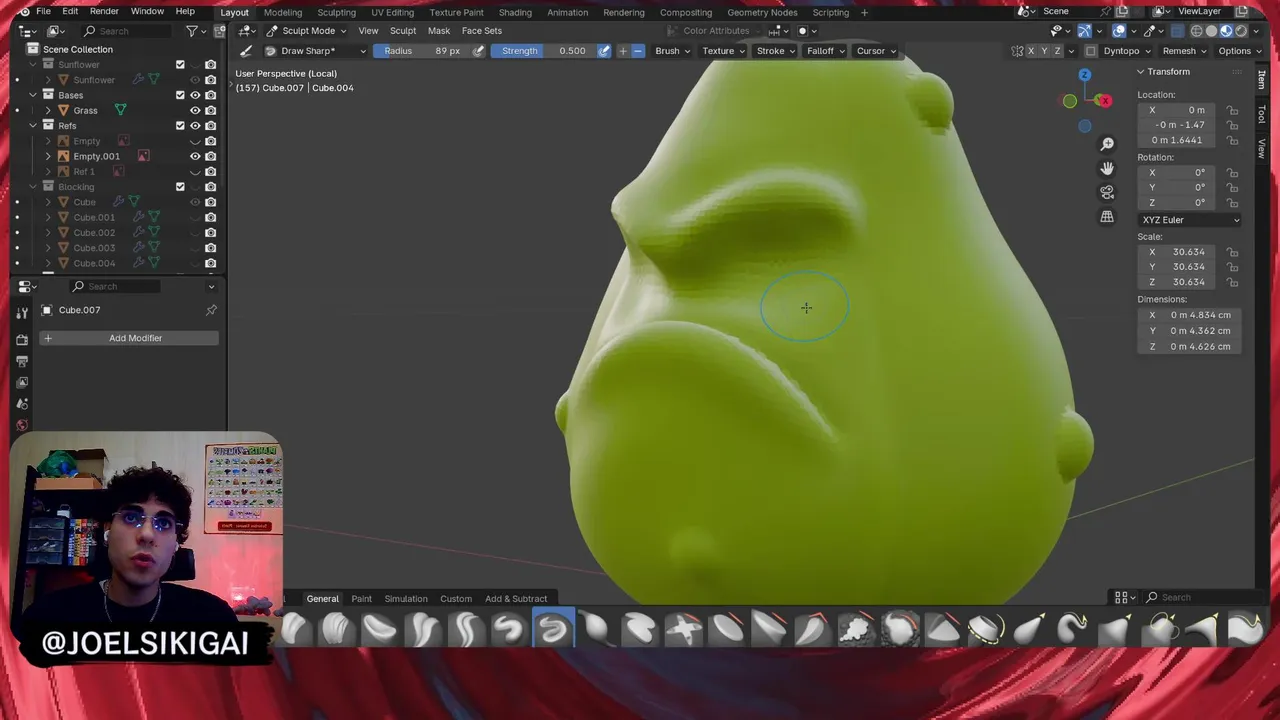Open View Layer properties tab icon
The height and width of the screenshot is (720, 1280).
22,382
